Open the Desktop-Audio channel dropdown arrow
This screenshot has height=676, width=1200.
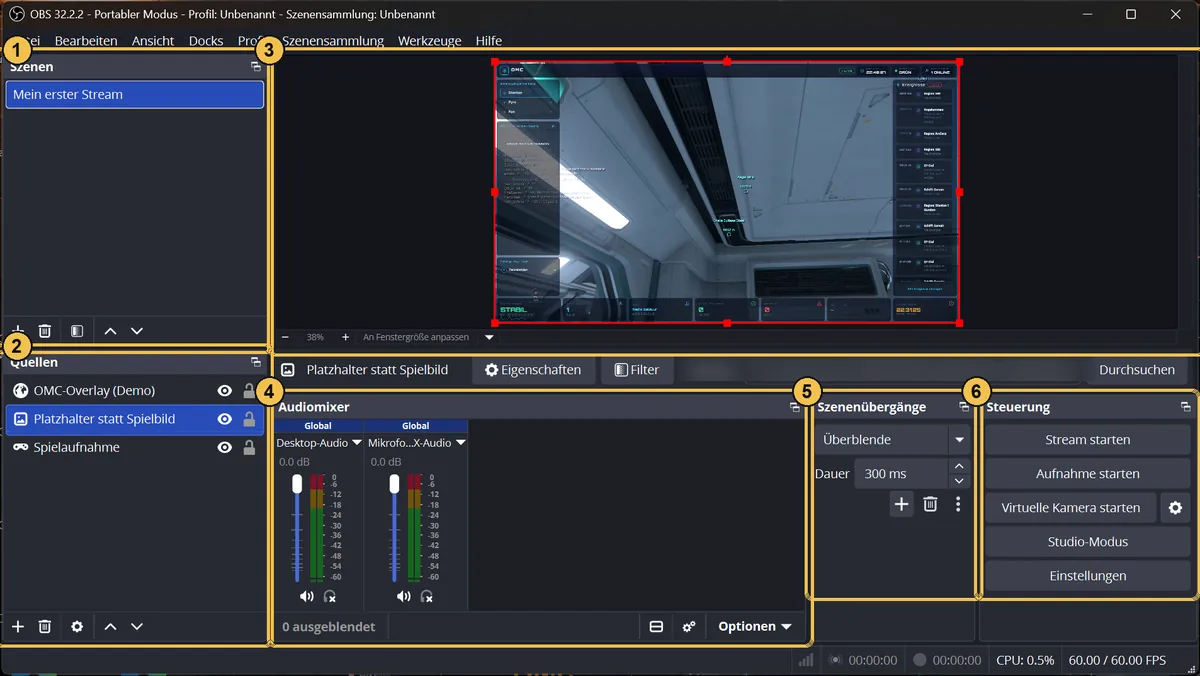click(x=357, y=442)
